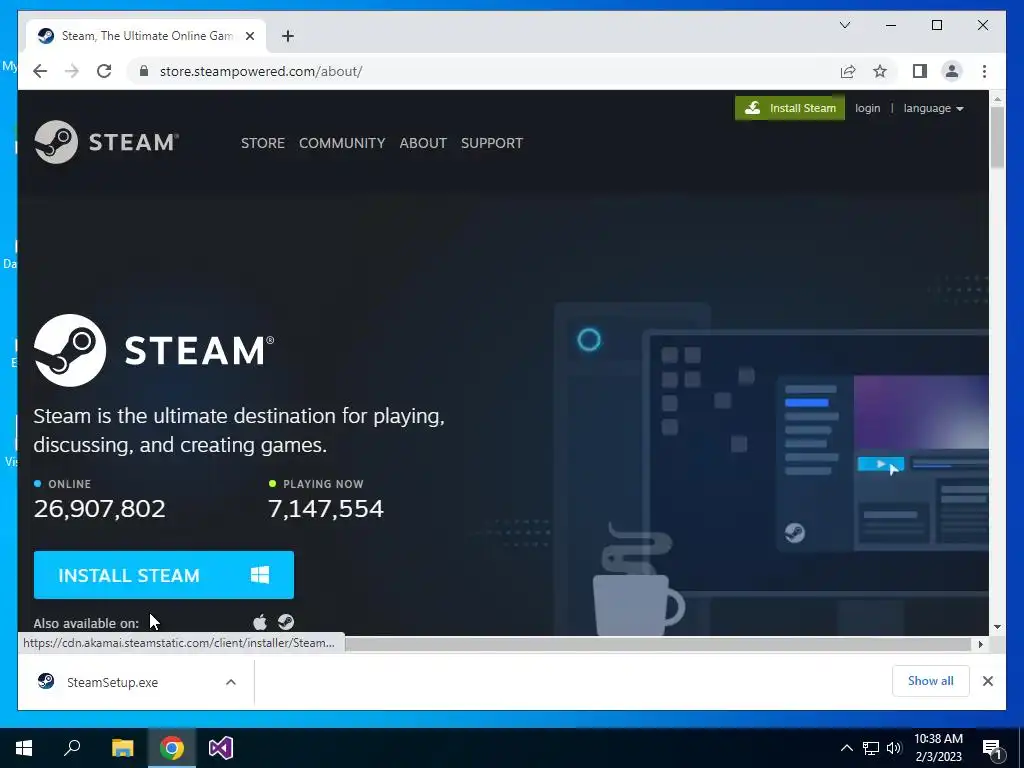Open Chrome side panel icon
1024x768 pixels.
click(920, 71)
